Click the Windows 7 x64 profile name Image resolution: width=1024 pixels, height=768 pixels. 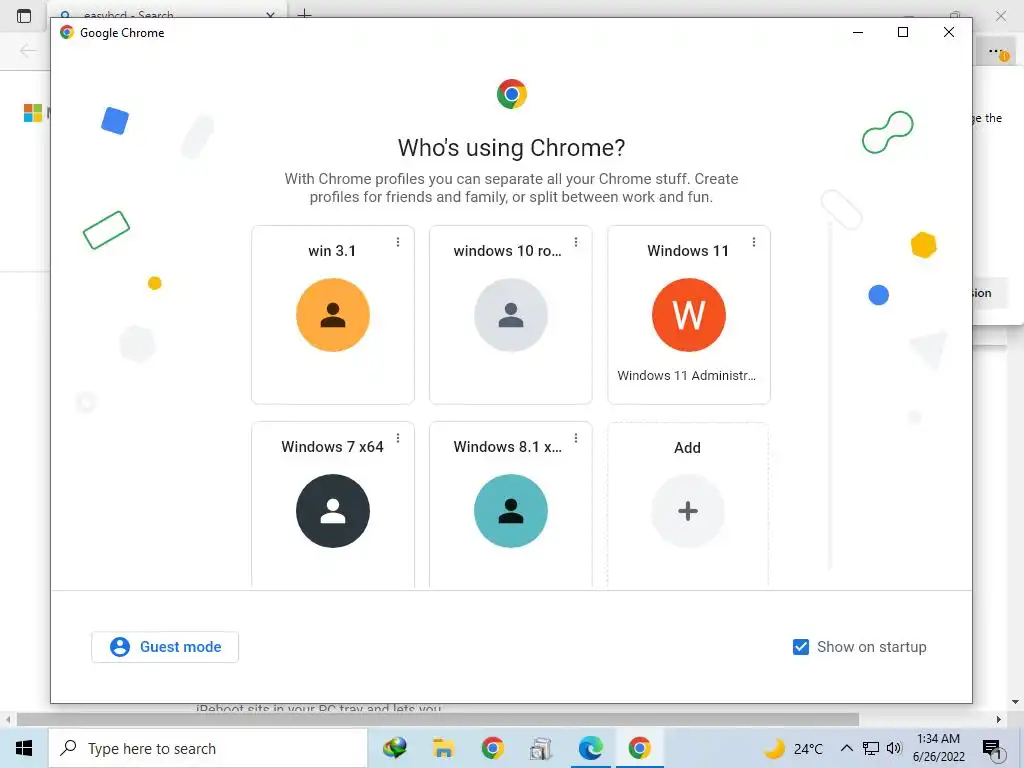[332, 447]
